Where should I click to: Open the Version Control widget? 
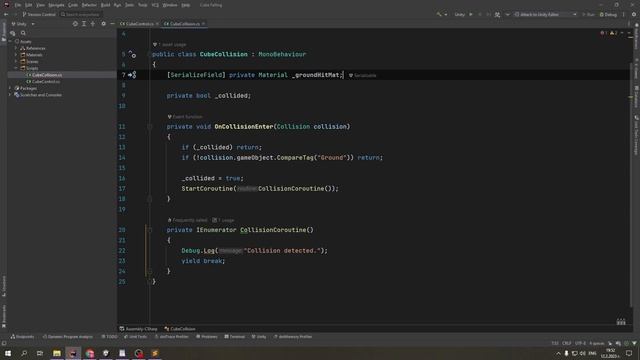tap(39, 14)
